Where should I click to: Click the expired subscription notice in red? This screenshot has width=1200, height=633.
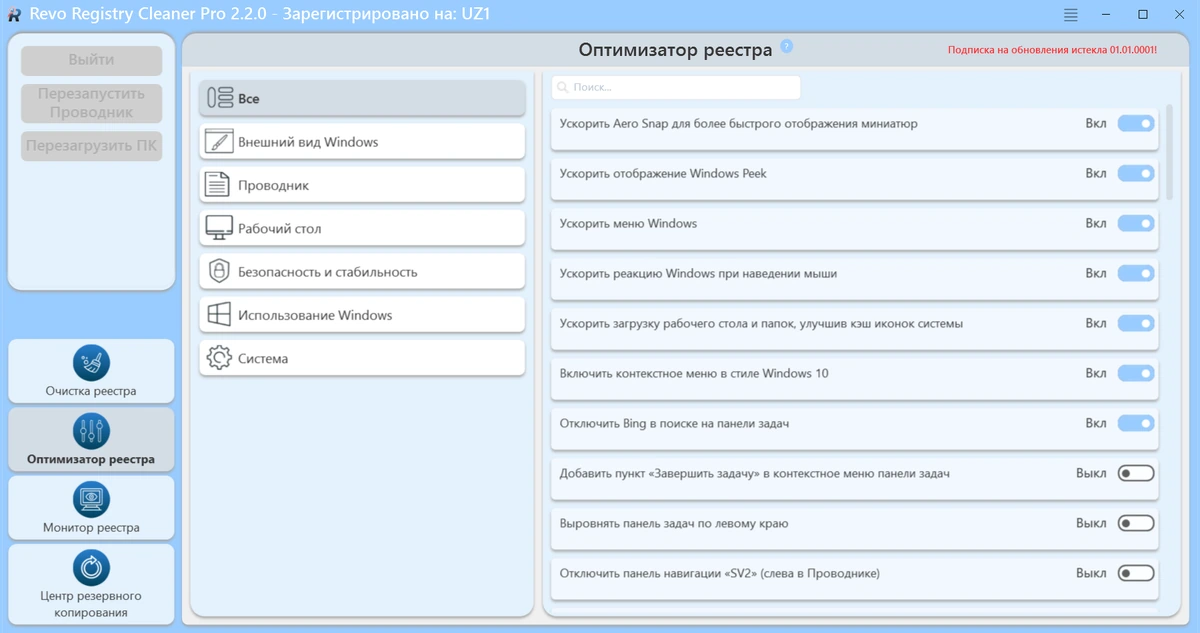tap(1052, 49)
